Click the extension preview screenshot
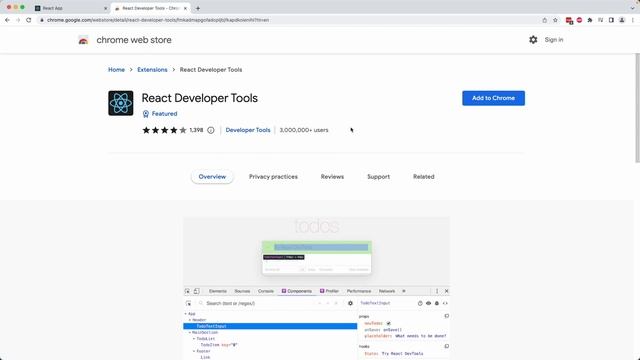 [317, 288]
